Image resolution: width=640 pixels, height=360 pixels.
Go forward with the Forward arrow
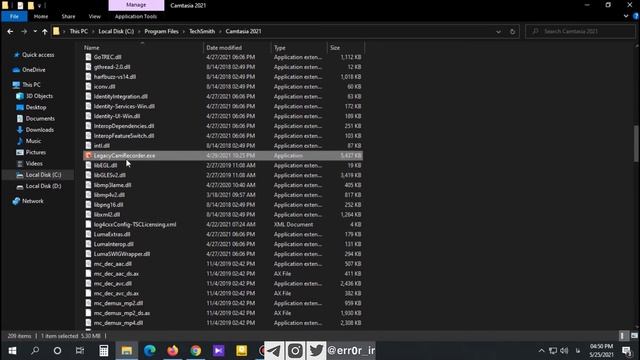click(24, 31)
